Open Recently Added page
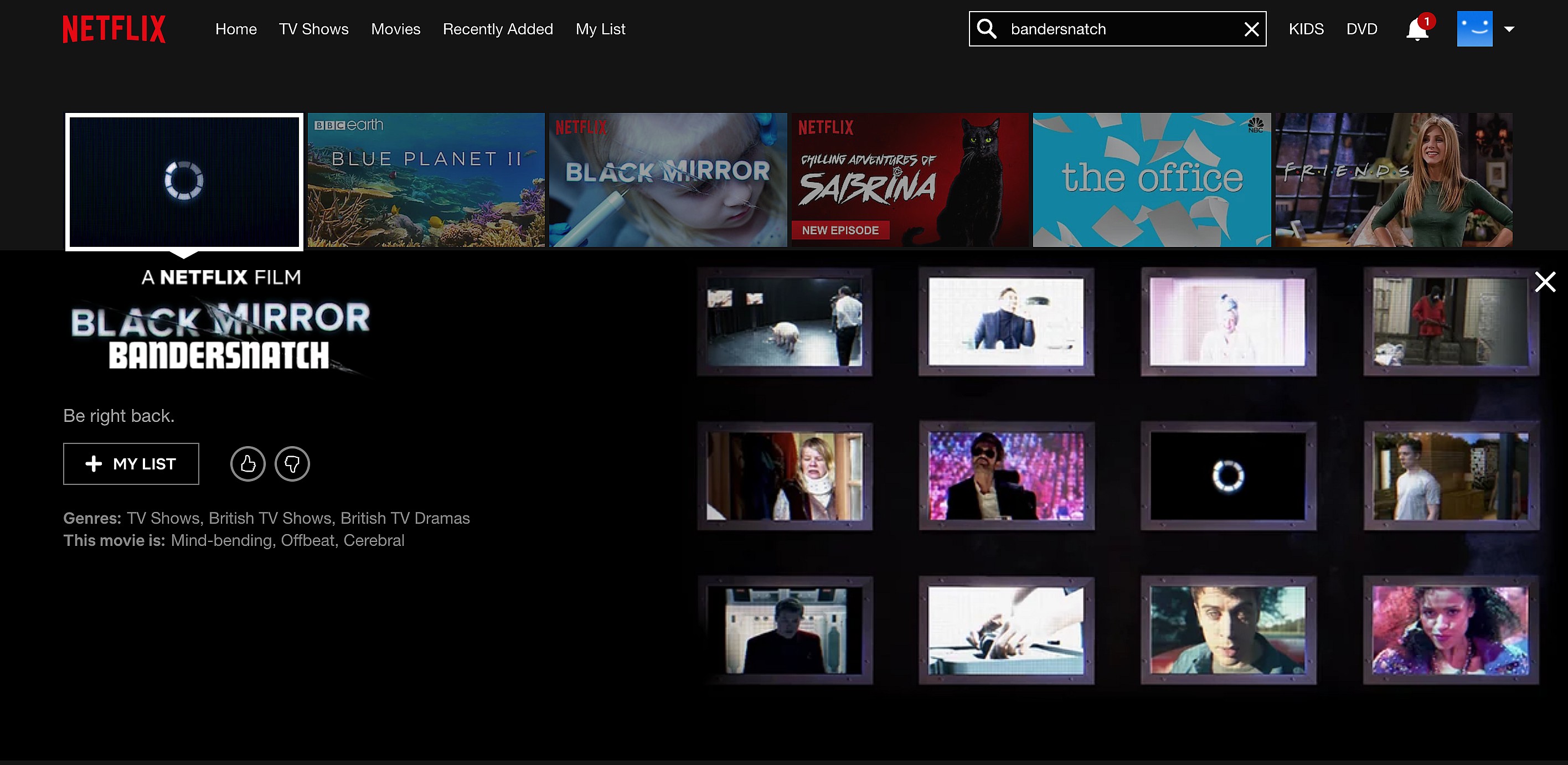Viewport: 1568px width, 765px height. tap(498, 29)
